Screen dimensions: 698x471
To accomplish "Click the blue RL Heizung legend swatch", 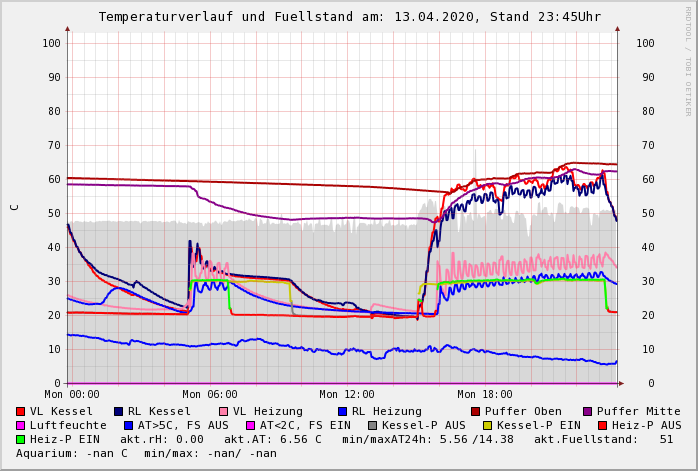I will click(342, 411).
